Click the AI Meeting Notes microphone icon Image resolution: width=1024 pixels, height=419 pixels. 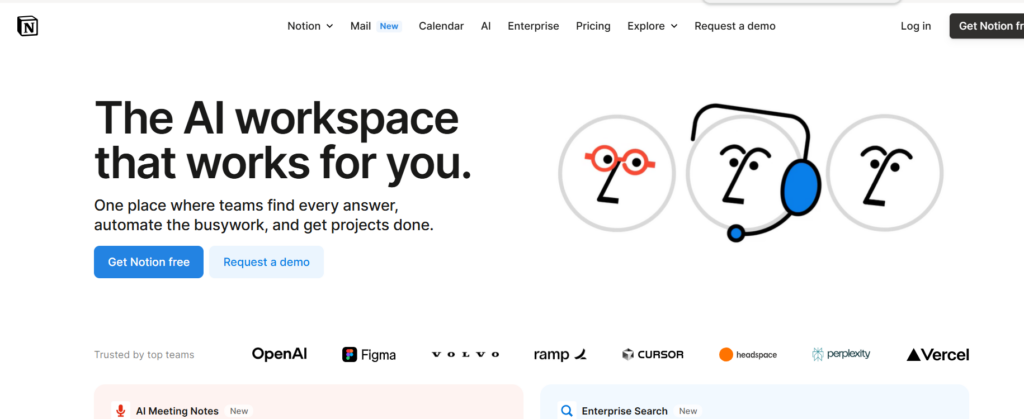click(x=121, y=410)
